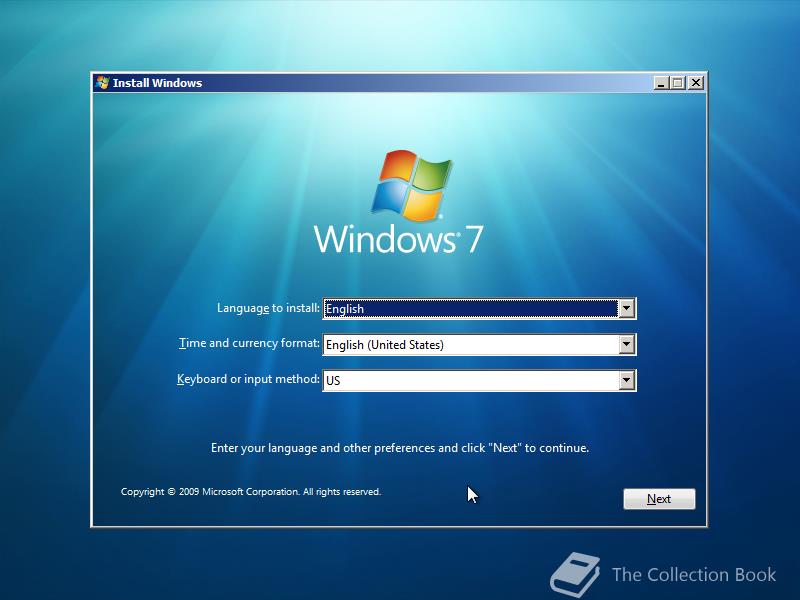This screenshot has width=800, height=600.
Task: Click the copyright 2009 Microsoft Corporation text
Action: point(251,492)
